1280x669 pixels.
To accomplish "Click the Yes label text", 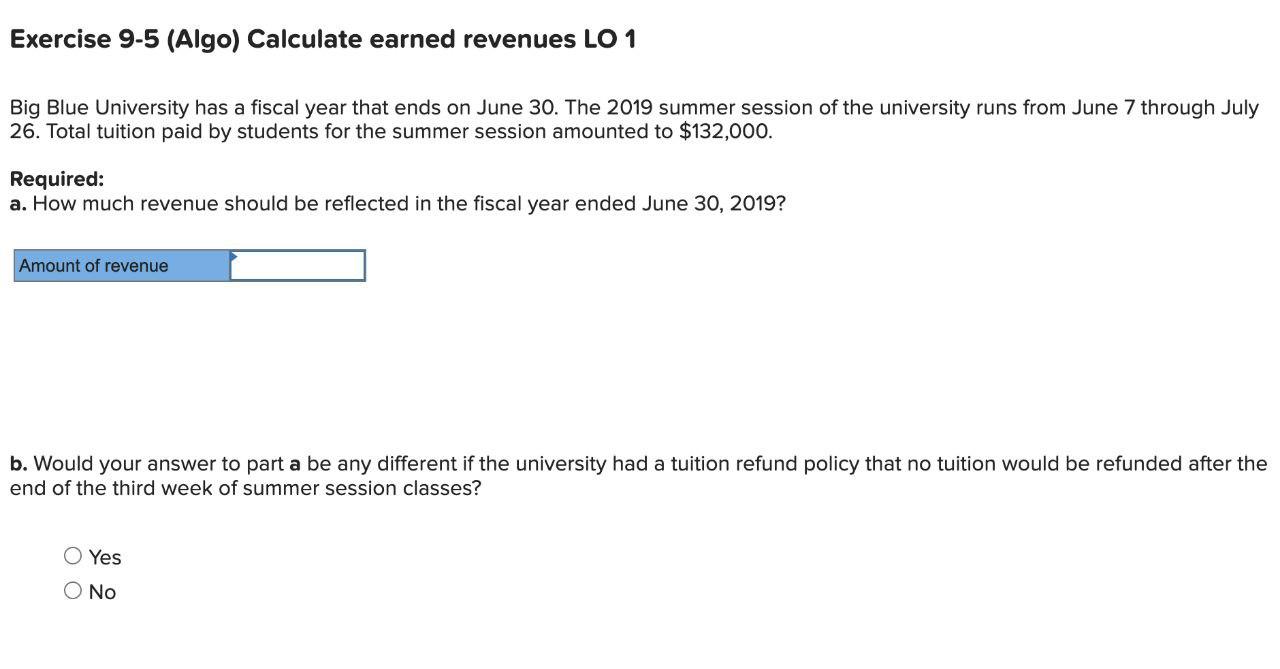I will click(x=103, y=556).
